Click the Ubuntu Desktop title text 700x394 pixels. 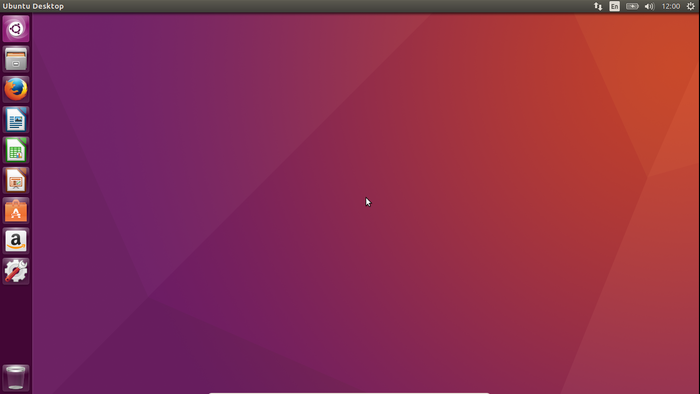(33, 6)
